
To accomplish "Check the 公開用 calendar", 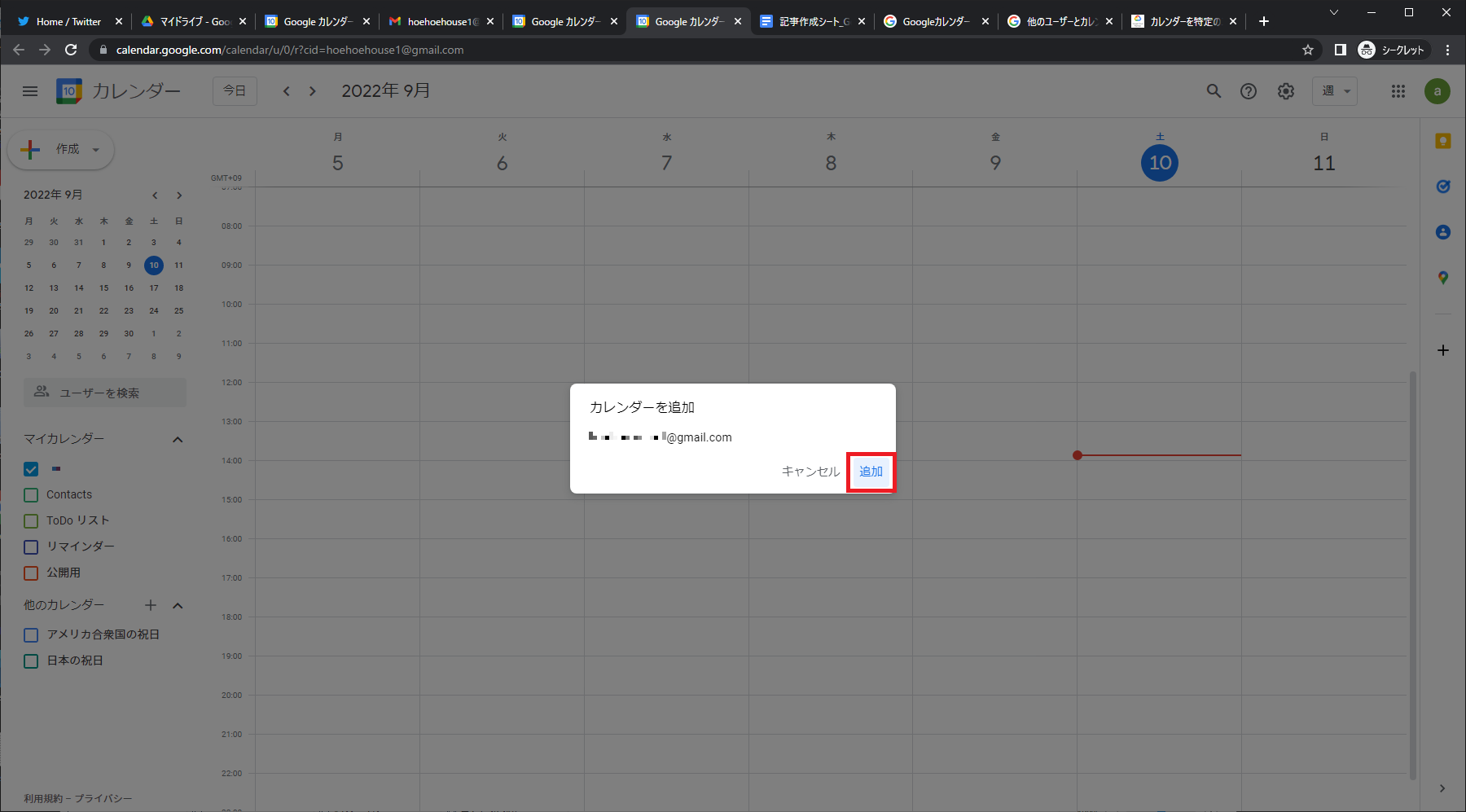I will click(x=31, y=573).
